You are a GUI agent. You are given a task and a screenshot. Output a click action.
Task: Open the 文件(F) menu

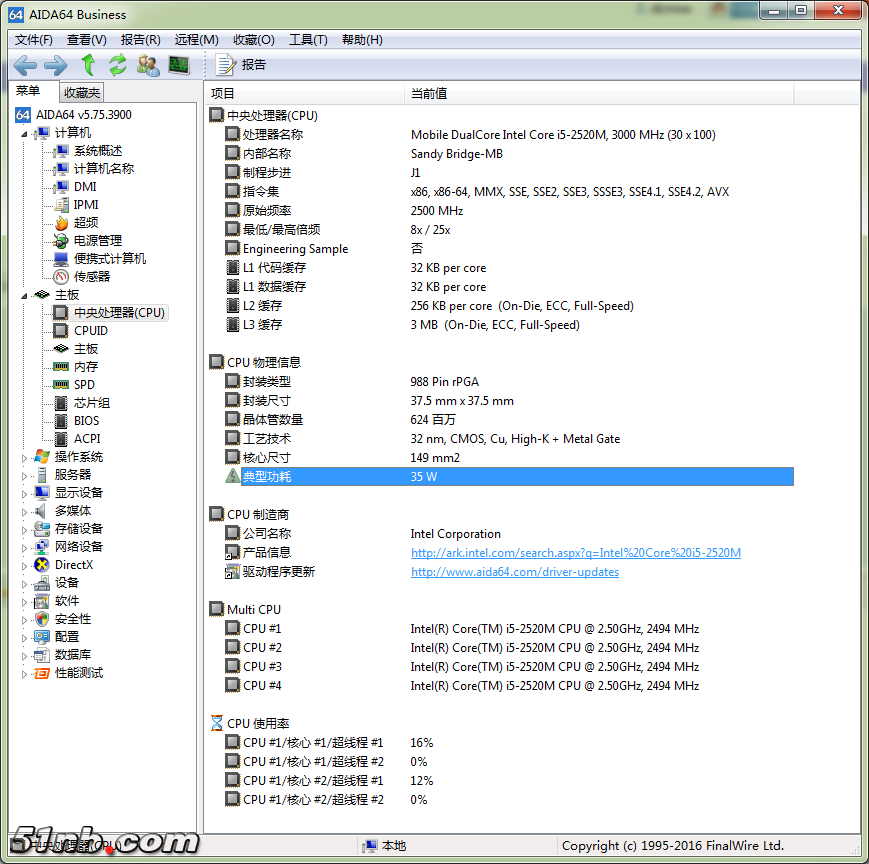tap(34, 40)
